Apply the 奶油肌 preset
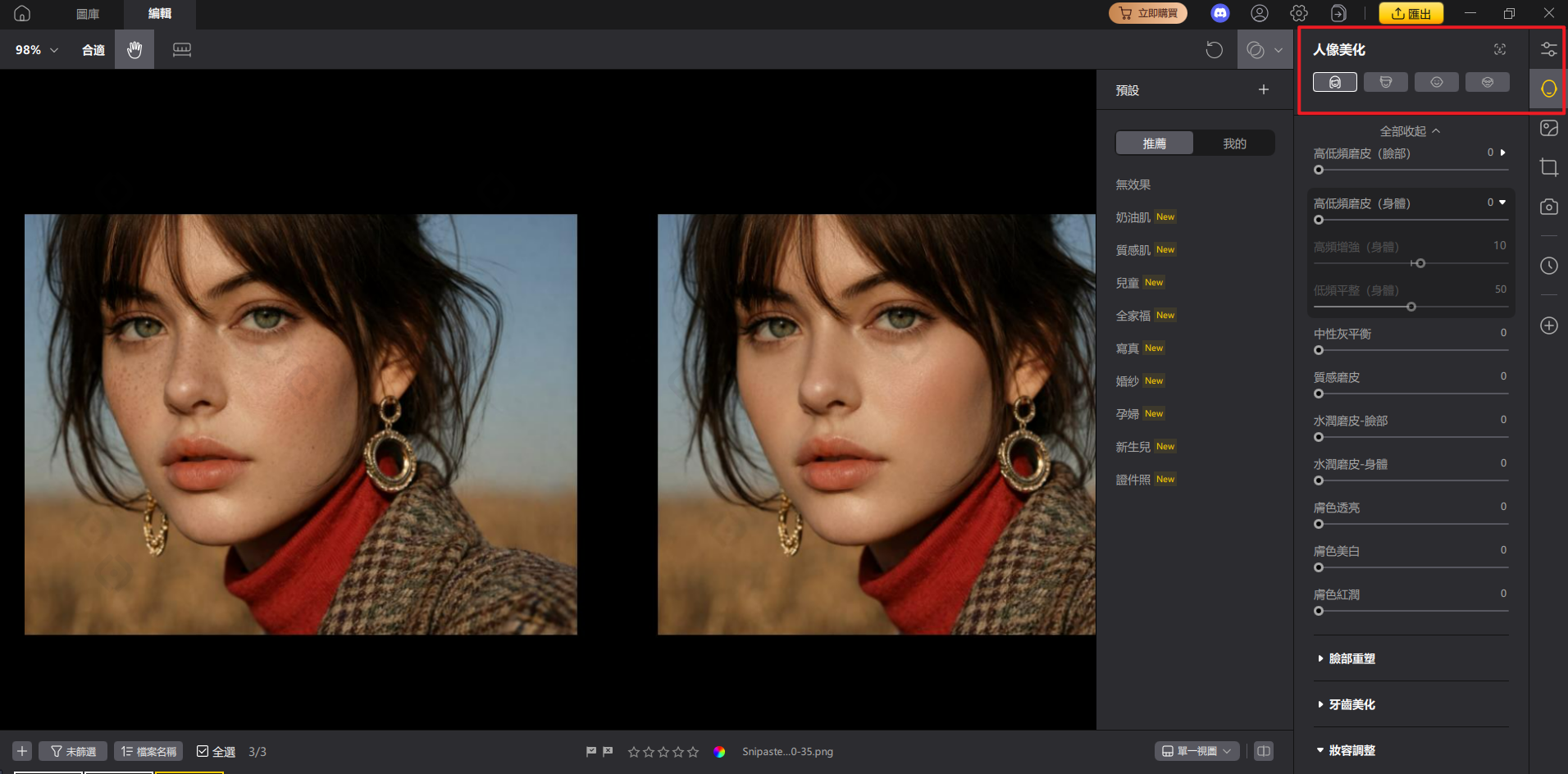 [1133, 217]
